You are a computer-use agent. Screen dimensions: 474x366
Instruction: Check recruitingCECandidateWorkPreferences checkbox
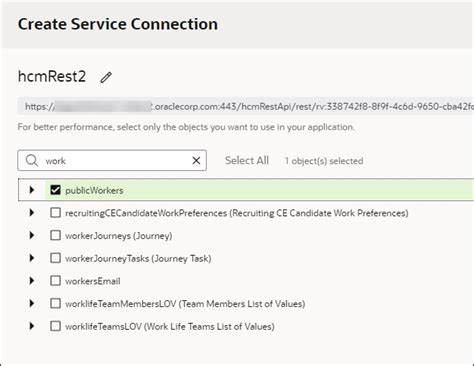[55, 213]
